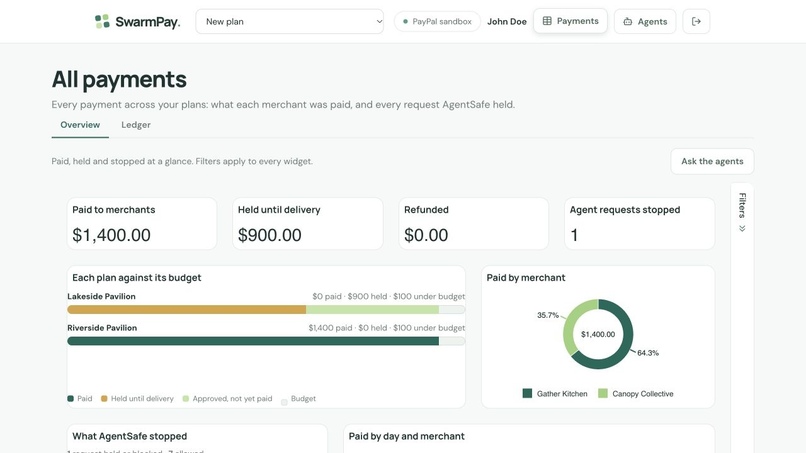
Task: Click the green PayPal sandbox status dot
Action: 405,22
